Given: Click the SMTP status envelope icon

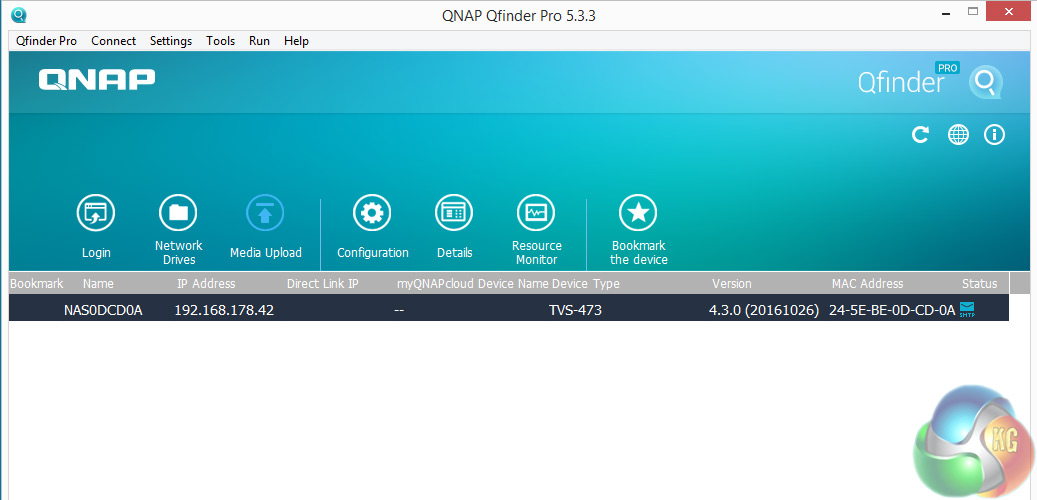Looking at the screenshot, I should [968, 310].
